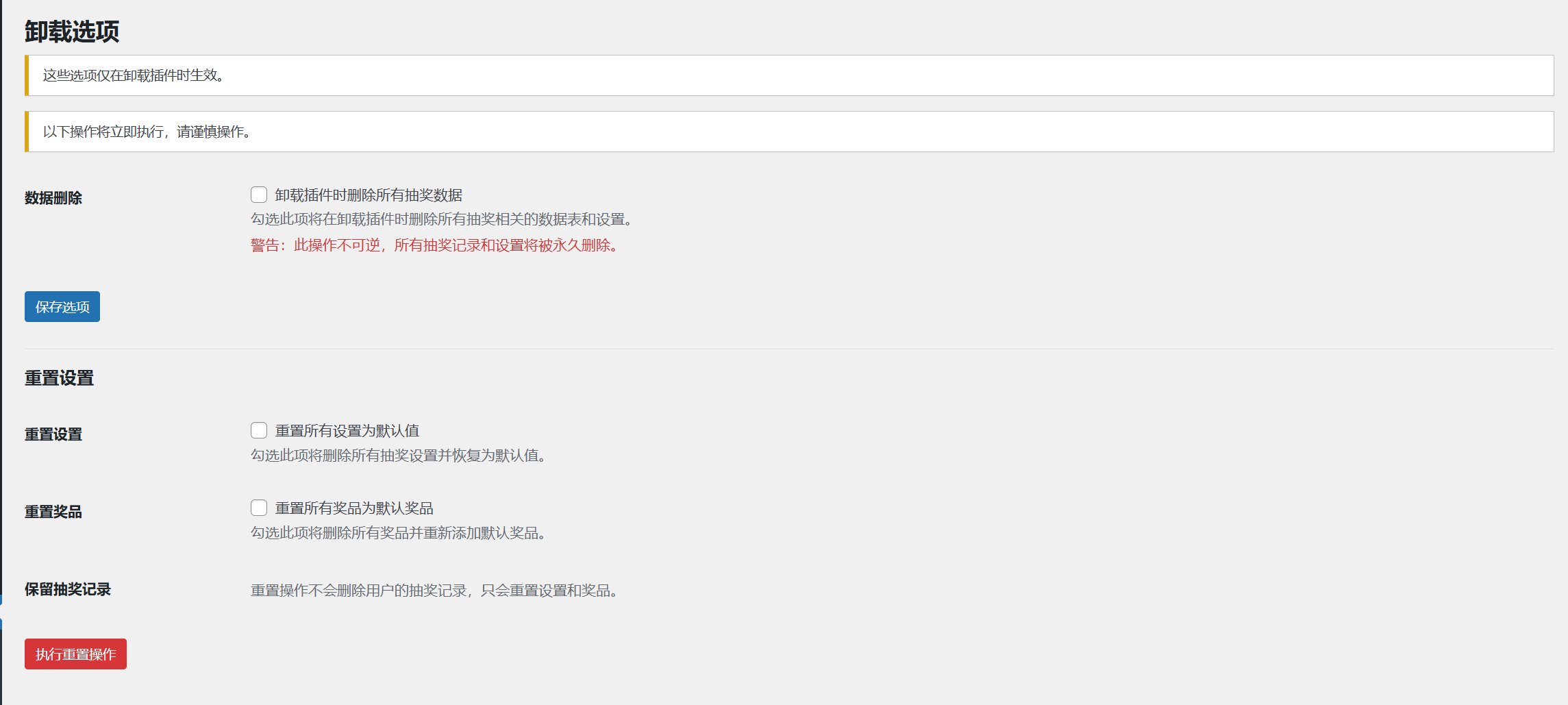The width and height of the screenshot is (1568, 705).
Task: Click the 数据删除 row label
Action: click(53, 198)
